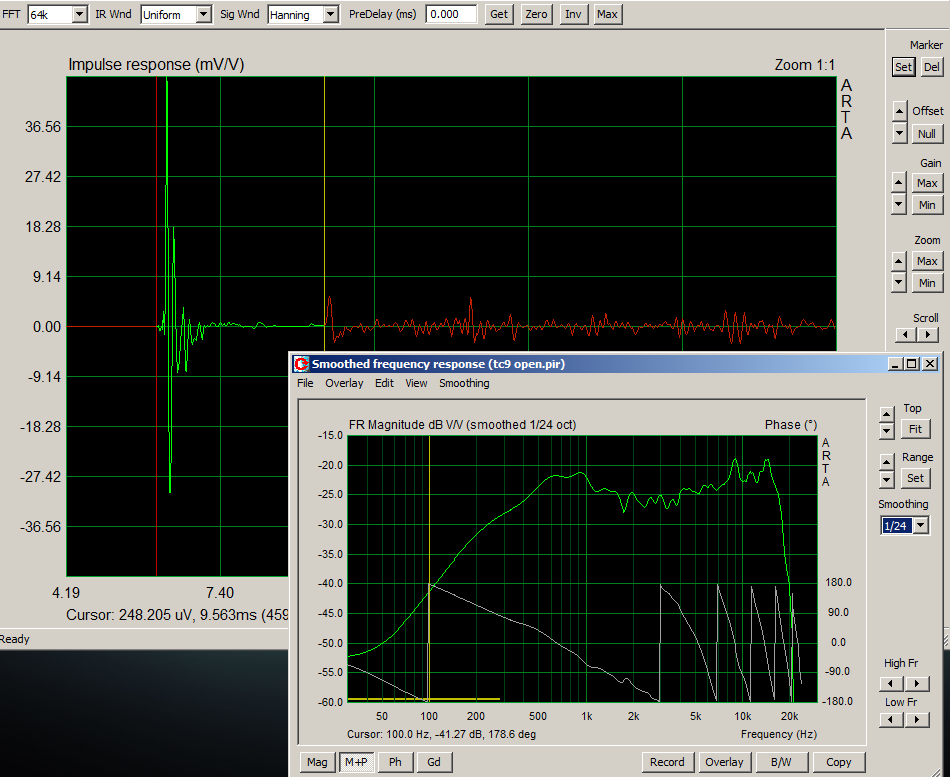The height and width of the screenshot is (777, 950).
Task: Open the Sig Wnd dropdown
Action: coord(331,15)
